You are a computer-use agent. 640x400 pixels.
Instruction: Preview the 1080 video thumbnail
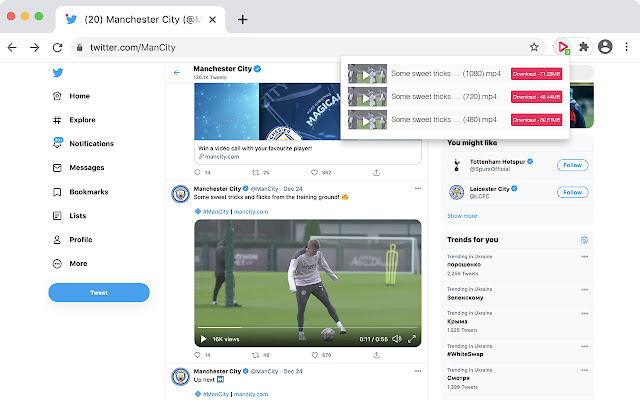click(x=367, y=74)
